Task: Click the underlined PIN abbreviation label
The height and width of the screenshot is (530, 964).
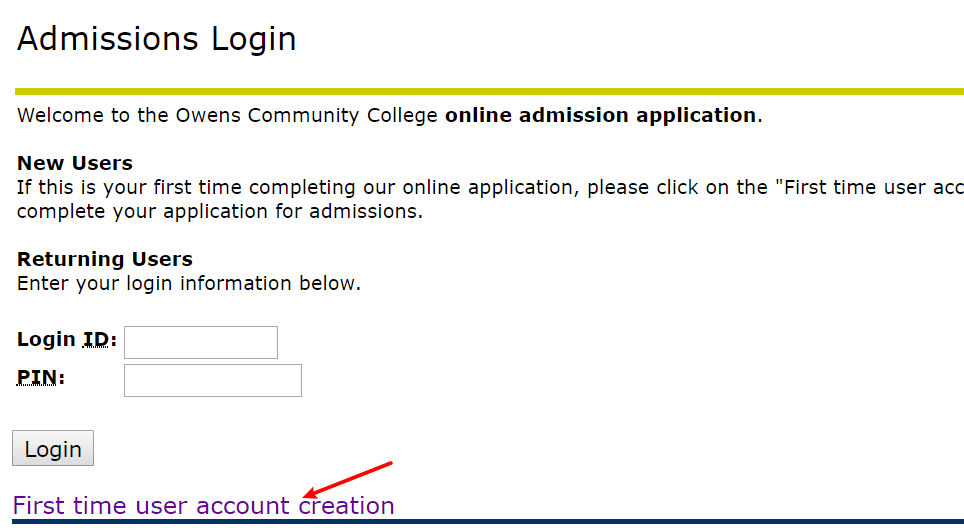Action: 37,378
